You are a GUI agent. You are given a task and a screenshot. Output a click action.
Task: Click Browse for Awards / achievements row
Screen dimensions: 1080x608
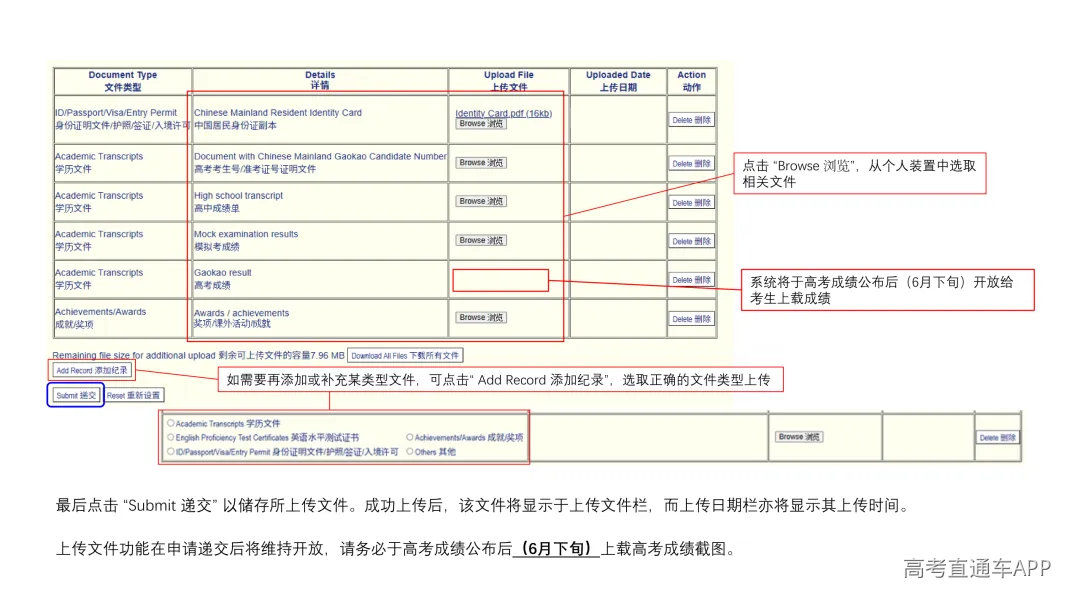(x=481, y=317)
